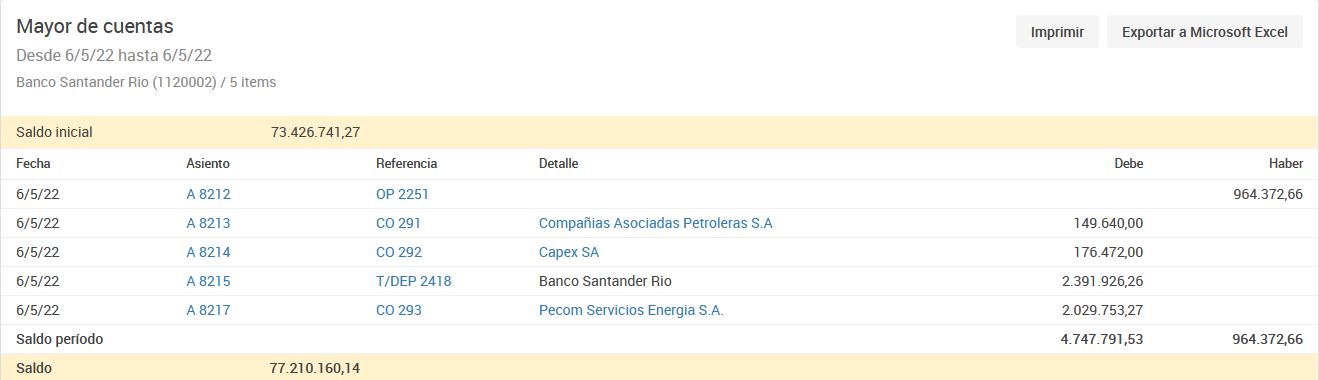Screen dimensions: 1319x380
Task: Open Pecom Servicios Energia S.A. detail
Action: pos(631,310)
